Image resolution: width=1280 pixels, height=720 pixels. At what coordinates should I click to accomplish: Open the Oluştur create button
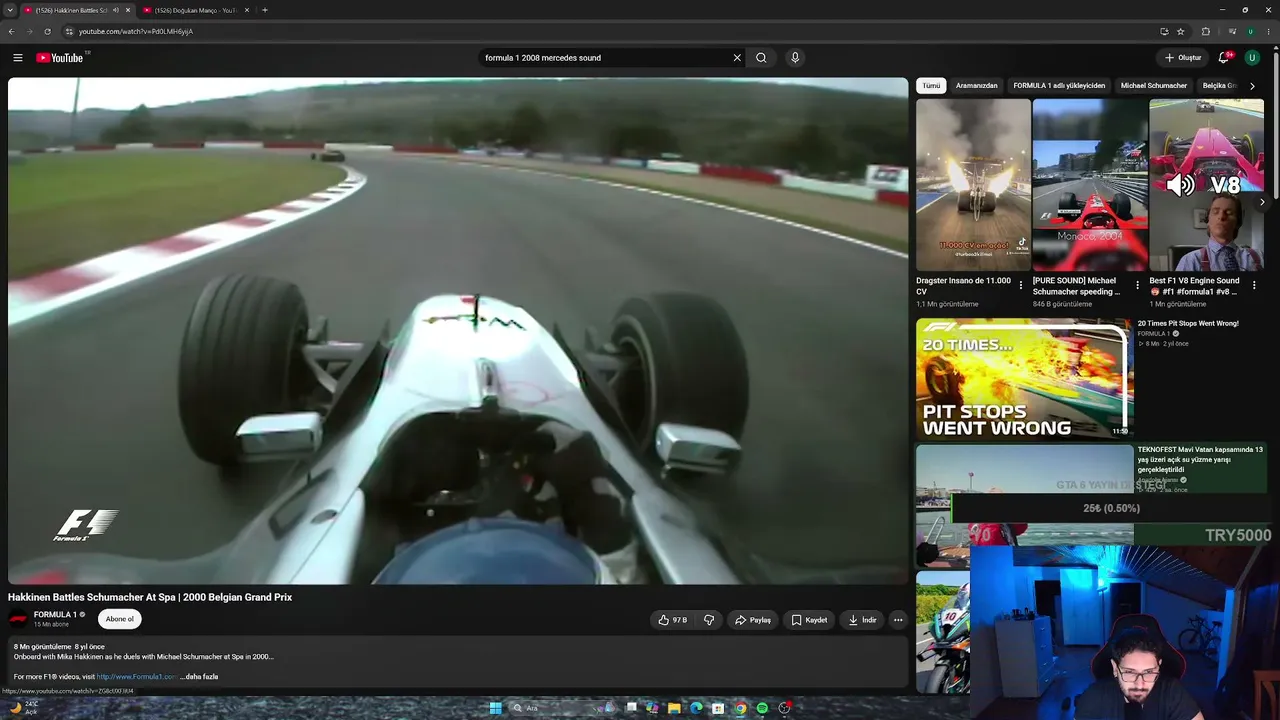[1182, 58]
